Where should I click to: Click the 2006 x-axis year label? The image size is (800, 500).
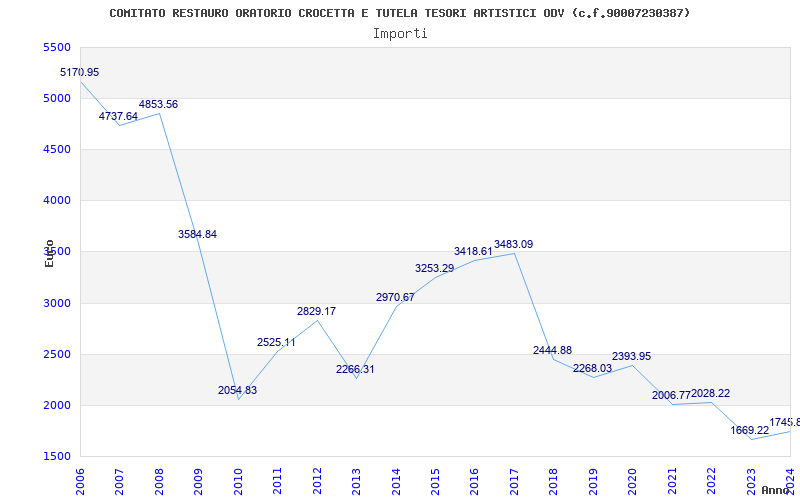click(x=80, y=481)
